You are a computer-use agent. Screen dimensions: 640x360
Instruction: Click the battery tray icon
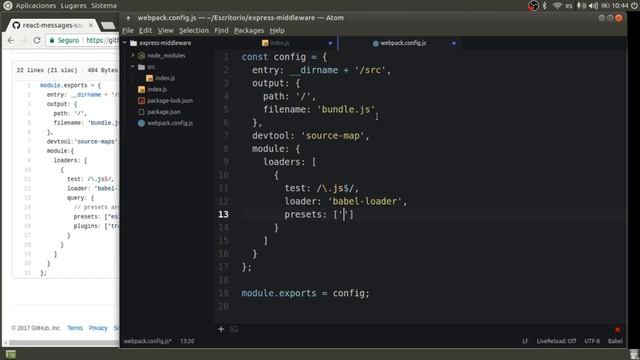(606, 5)
